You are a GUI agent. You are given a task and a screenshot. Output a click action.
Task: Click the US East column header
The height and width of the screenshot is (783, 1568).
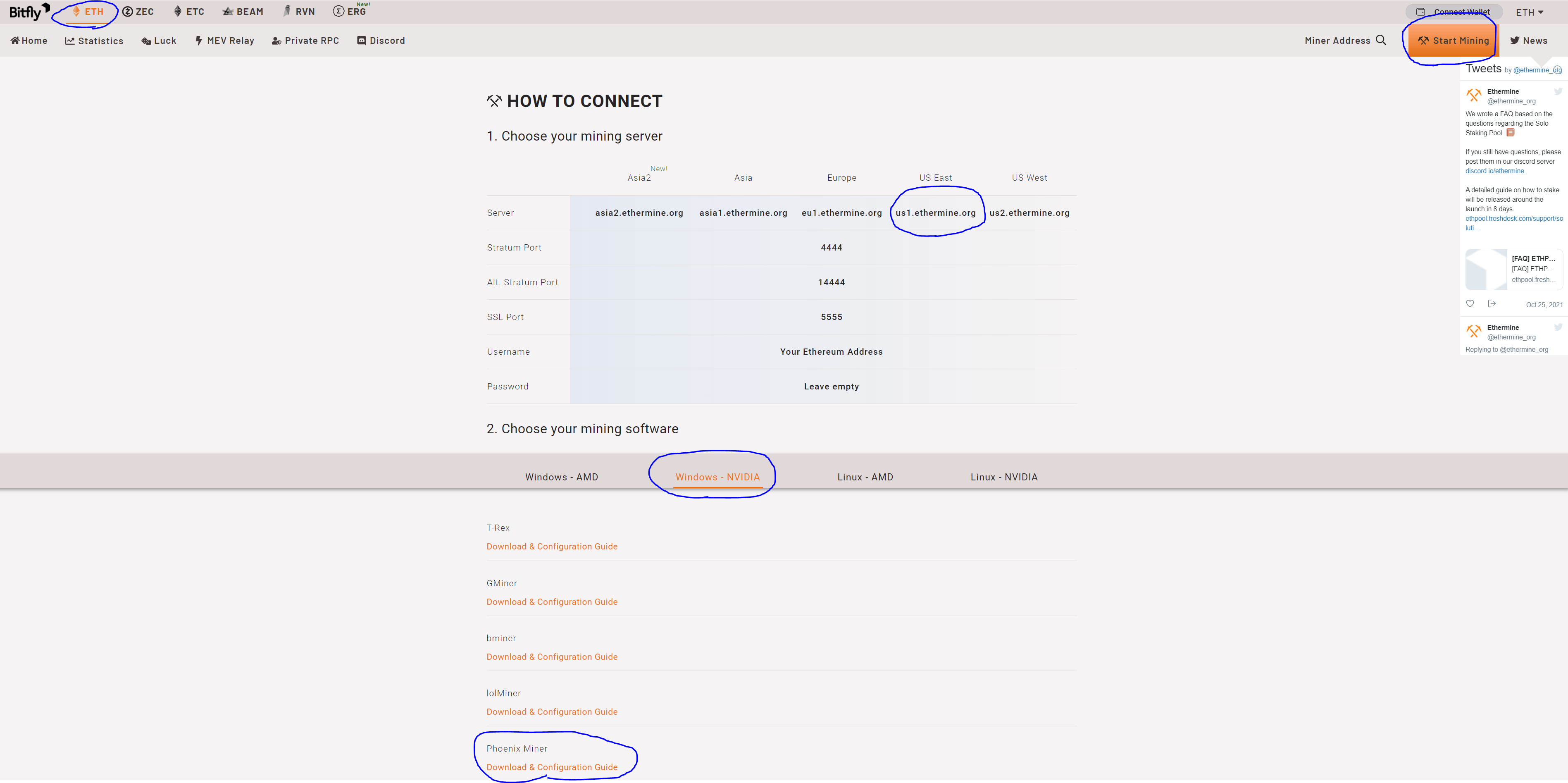(936, 178)
